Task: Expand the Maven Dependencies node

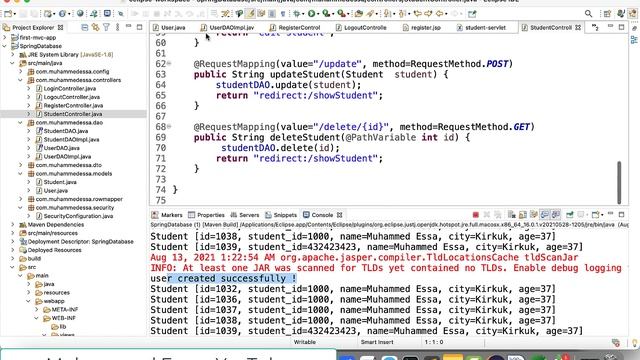Action: (x=13, y=224)
